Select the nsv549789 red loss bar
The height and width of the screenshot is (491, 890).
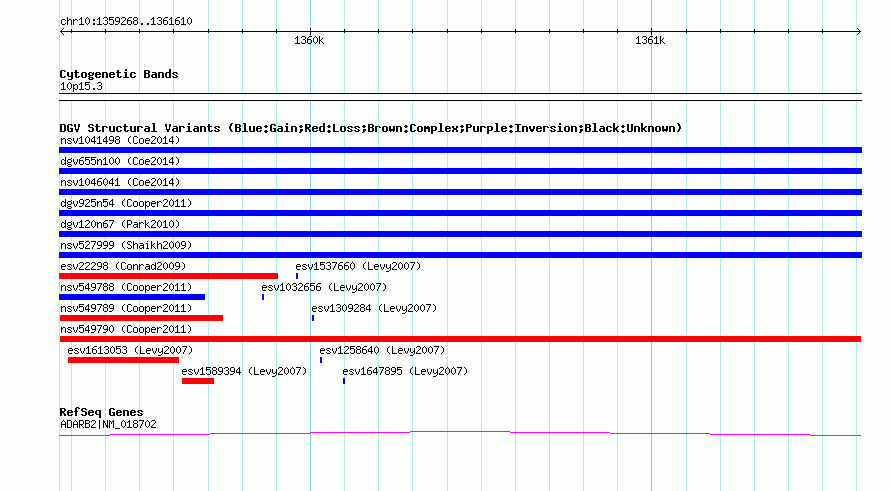pos(141,318)
